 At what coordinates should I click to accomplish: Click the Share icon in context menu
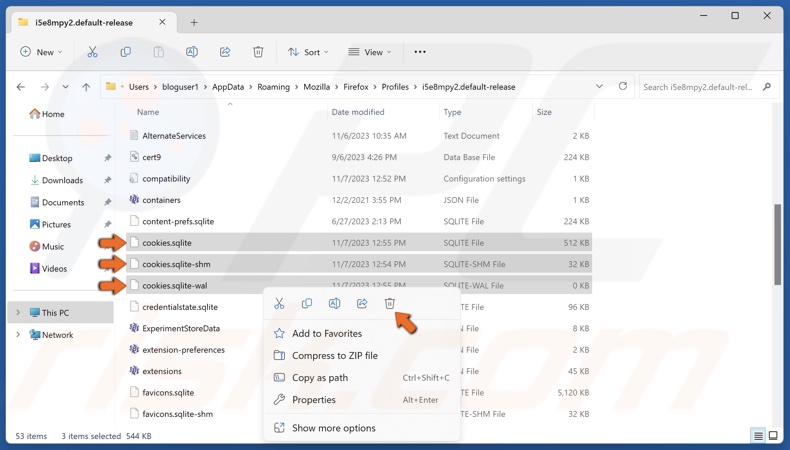tap(362, 304)
